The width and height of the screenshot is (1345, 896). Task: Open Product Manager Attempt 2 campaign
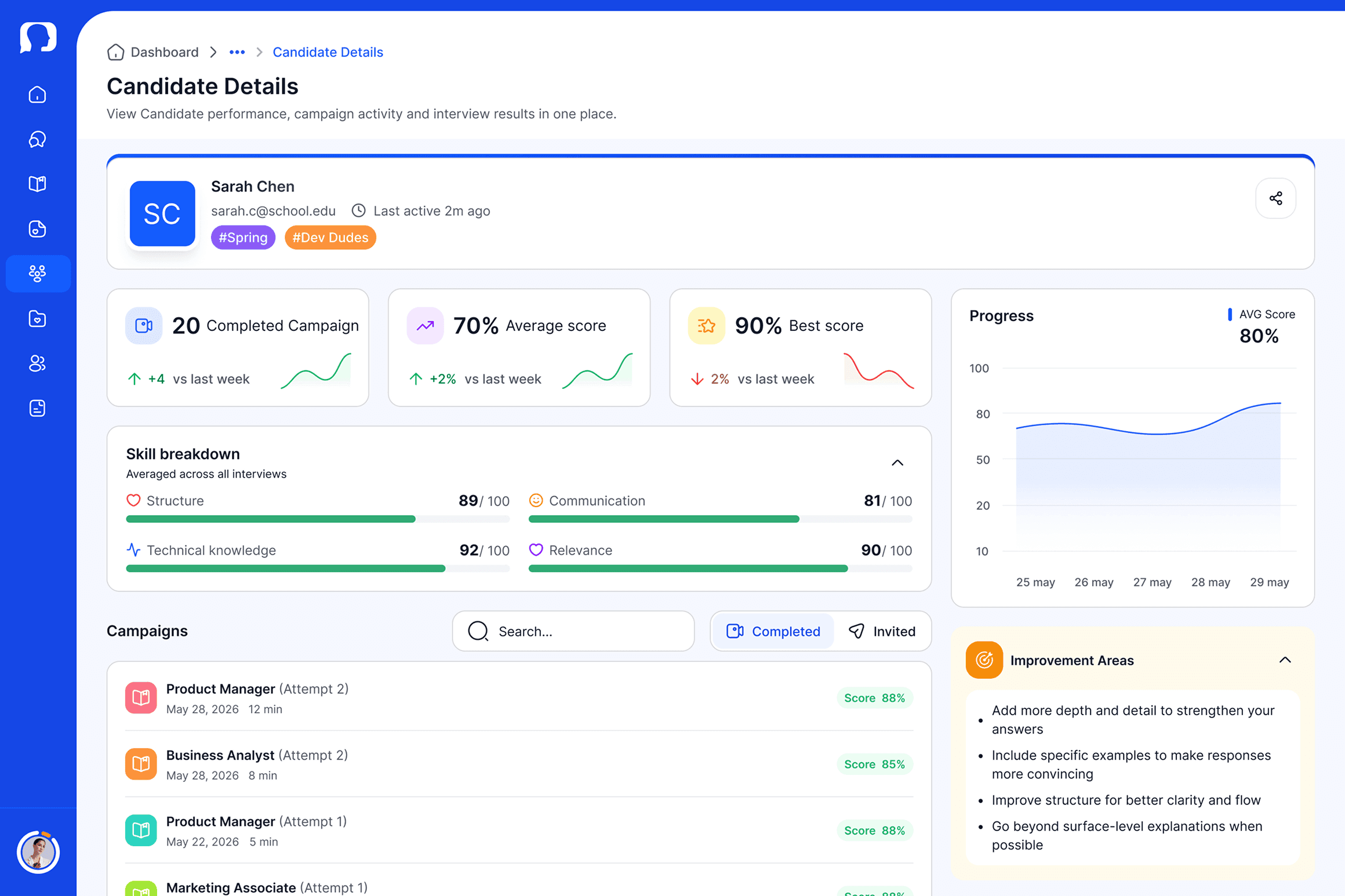[x=519, y=698]
